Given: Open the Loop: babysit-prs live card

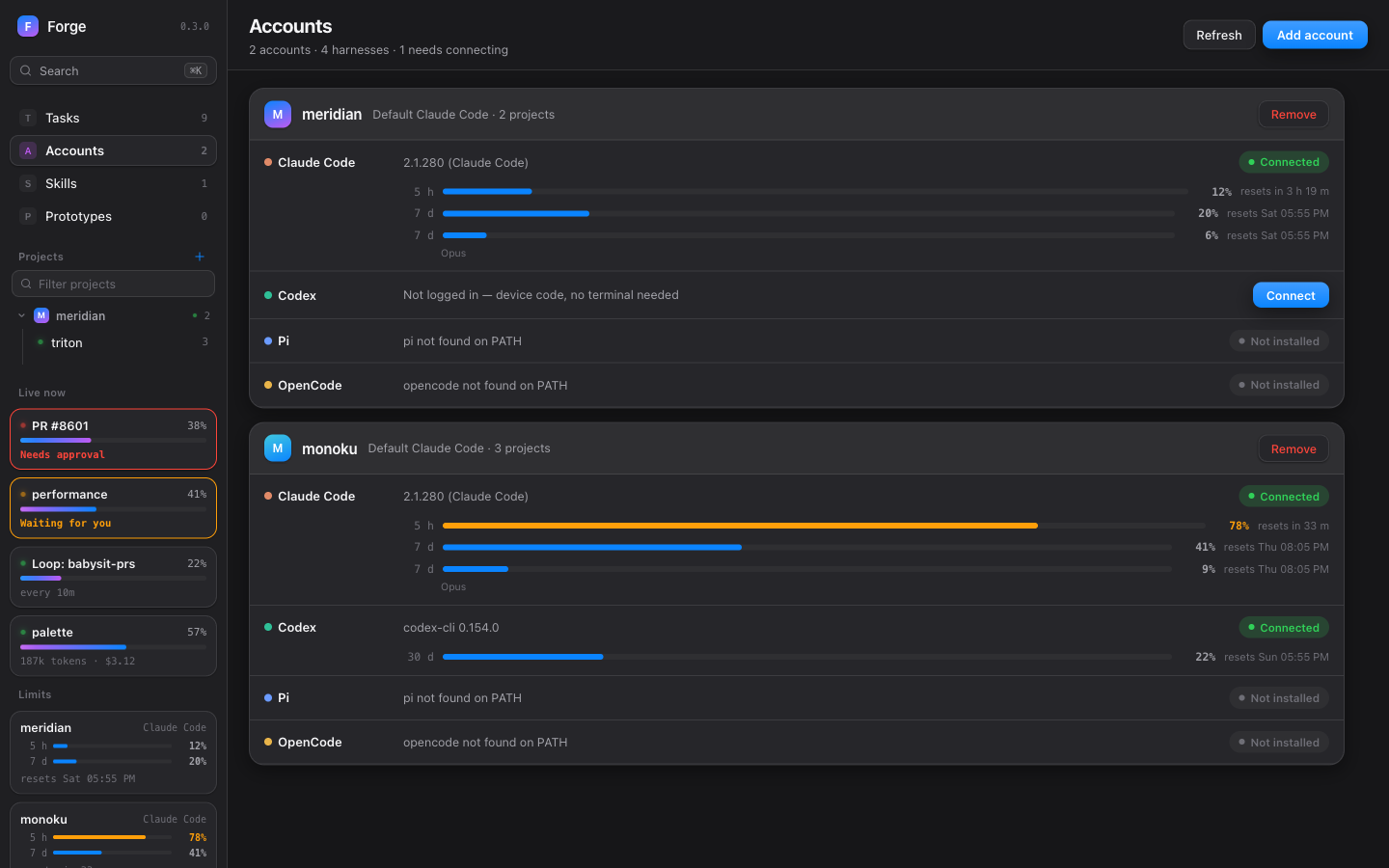Looking at the screenshot, I should (113, 578).
